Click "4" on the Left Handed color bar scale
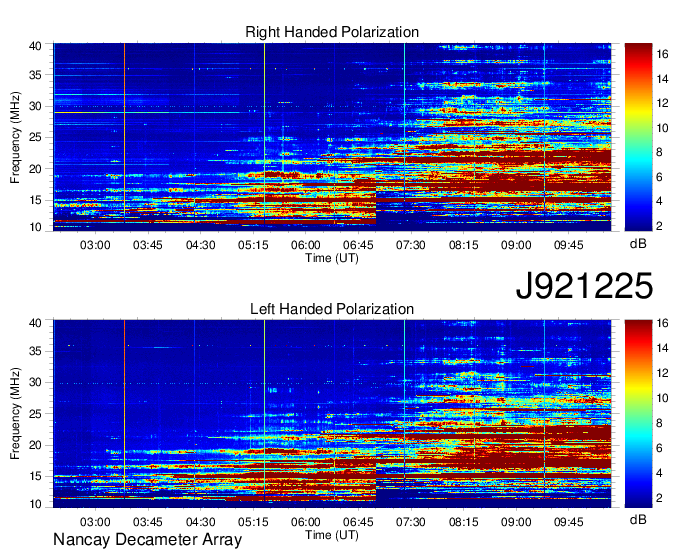Image resolution: width=680 pixels, height=552 pixels. pyautogui.click(x=659, y=473)
